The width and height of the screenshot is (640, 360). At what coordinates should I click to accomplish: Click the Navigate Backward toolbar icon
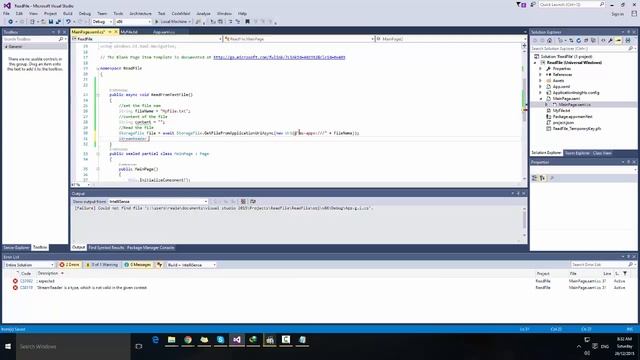pyautogui.click(x=10, y=22)
